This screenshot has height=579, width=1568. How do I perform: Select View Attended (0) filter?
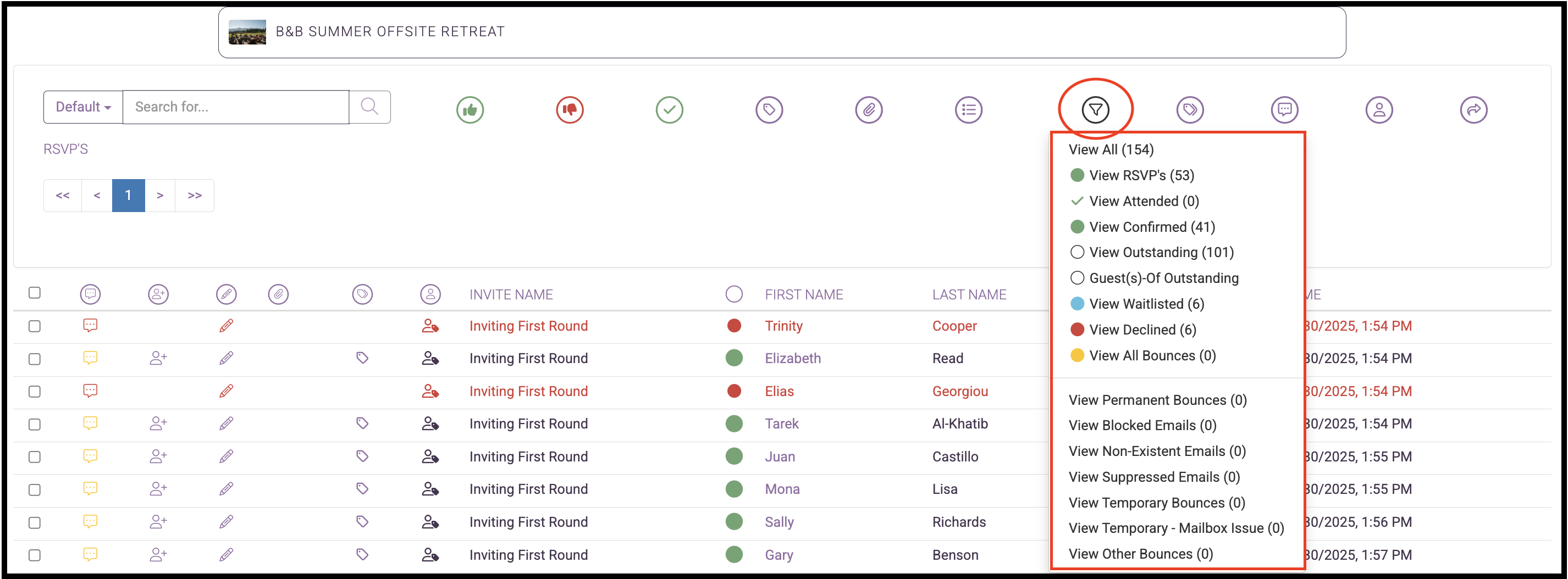click(1135, 201)
